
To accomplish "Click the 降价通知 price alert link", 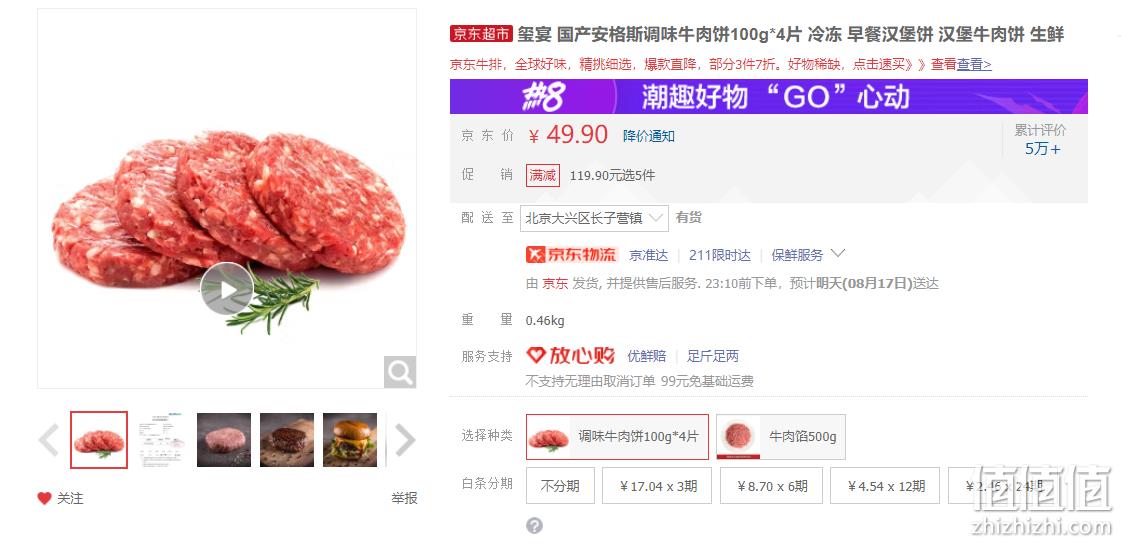I will [648, 136].
